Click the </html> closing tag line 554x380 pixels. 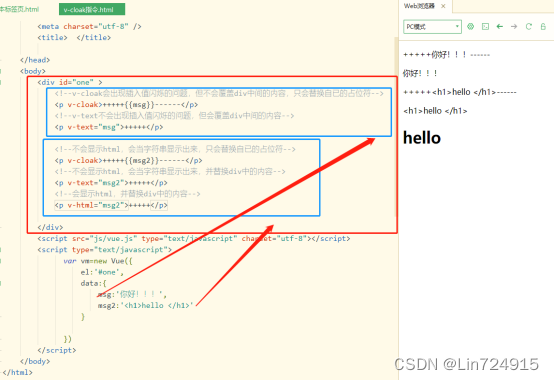tap(18, 373)
